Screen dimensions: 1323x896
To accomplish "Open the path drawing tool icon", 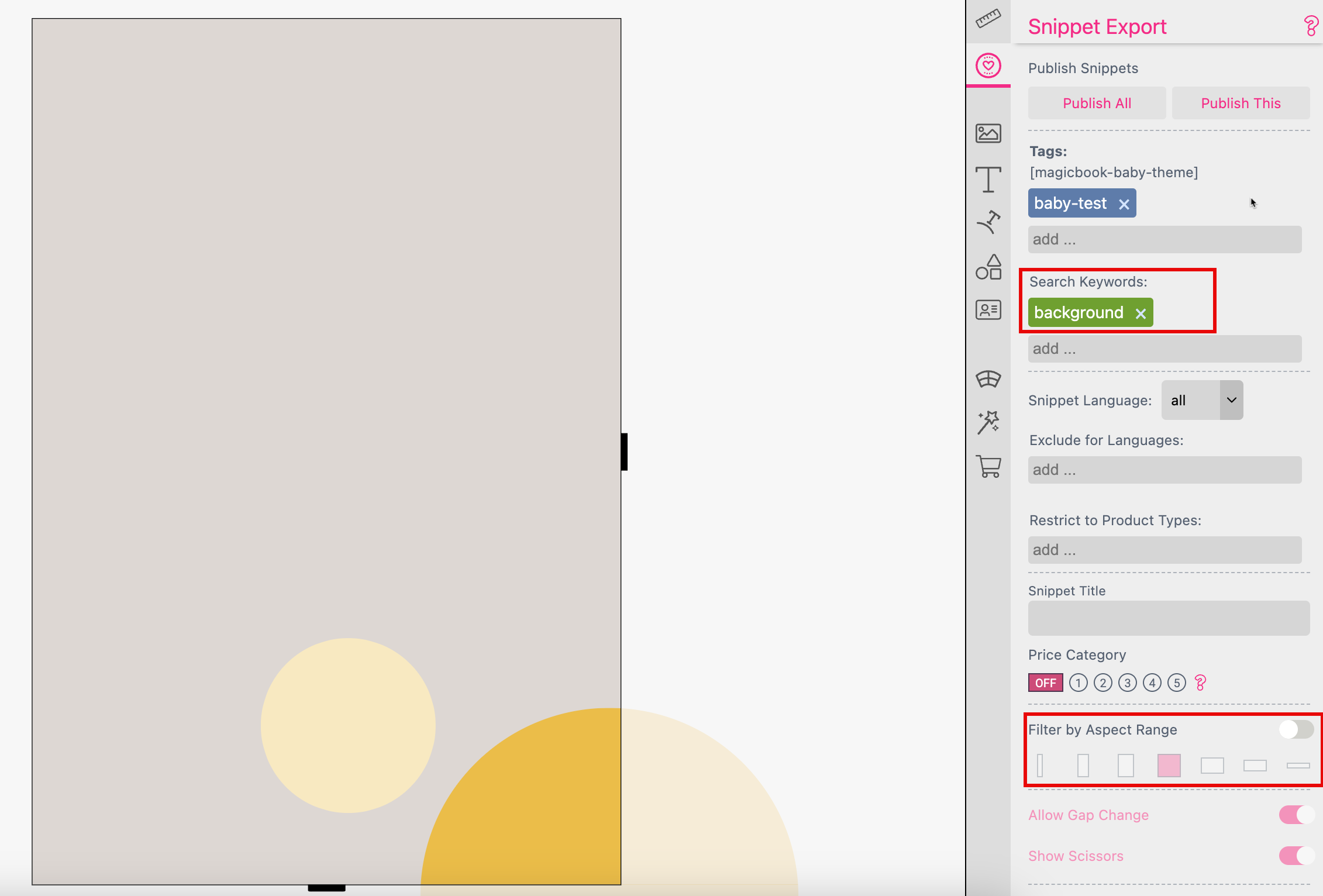I will [x=988, y=222].
